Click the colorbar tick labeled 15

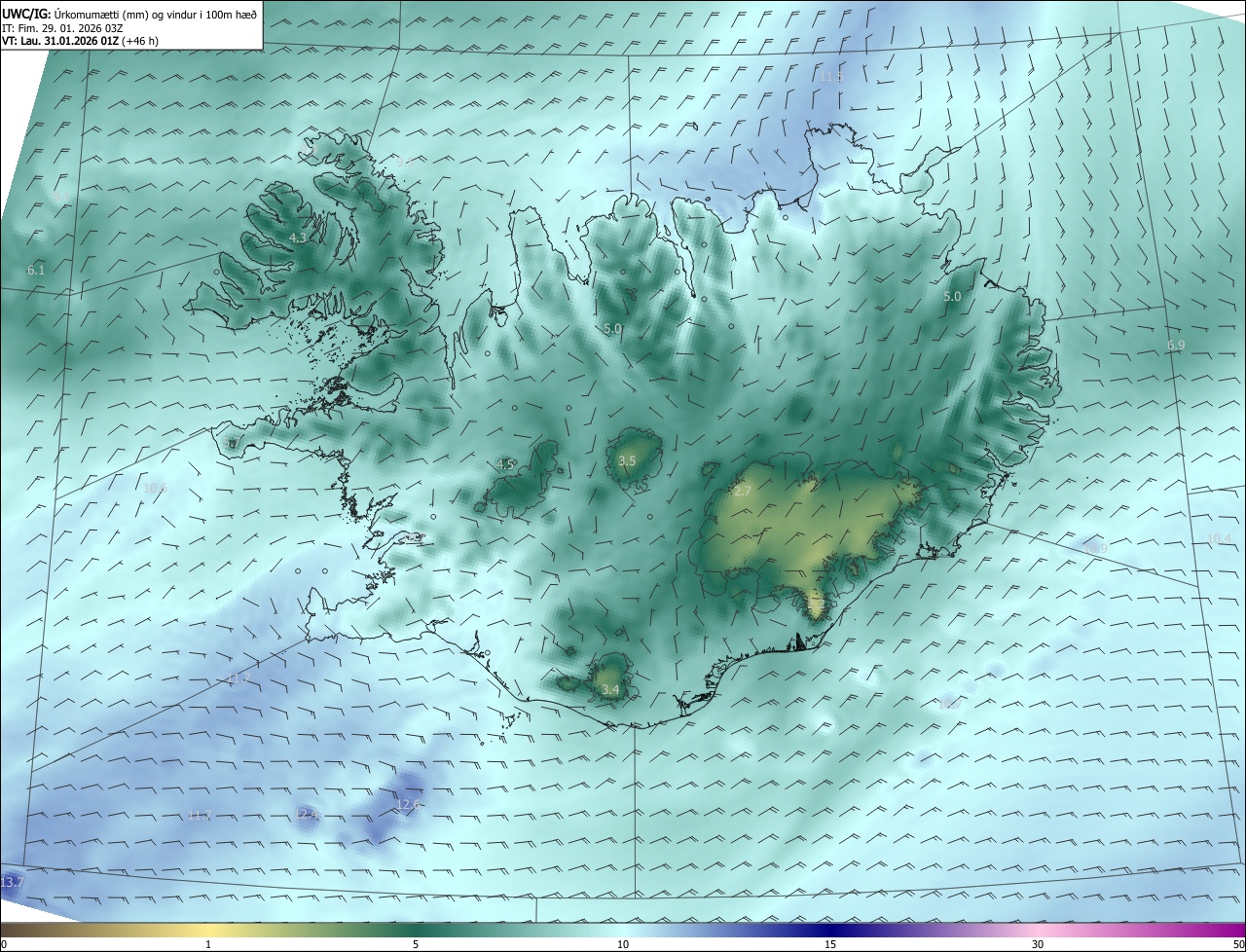(830, 944)
